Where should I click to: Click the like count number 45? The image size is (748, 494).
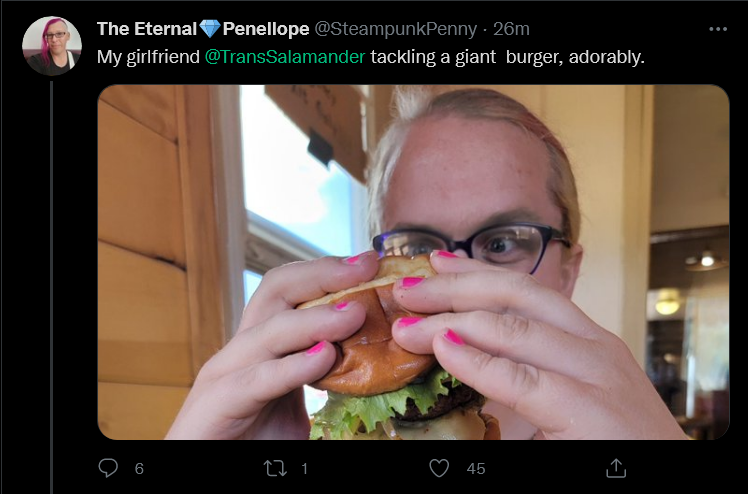476,469
